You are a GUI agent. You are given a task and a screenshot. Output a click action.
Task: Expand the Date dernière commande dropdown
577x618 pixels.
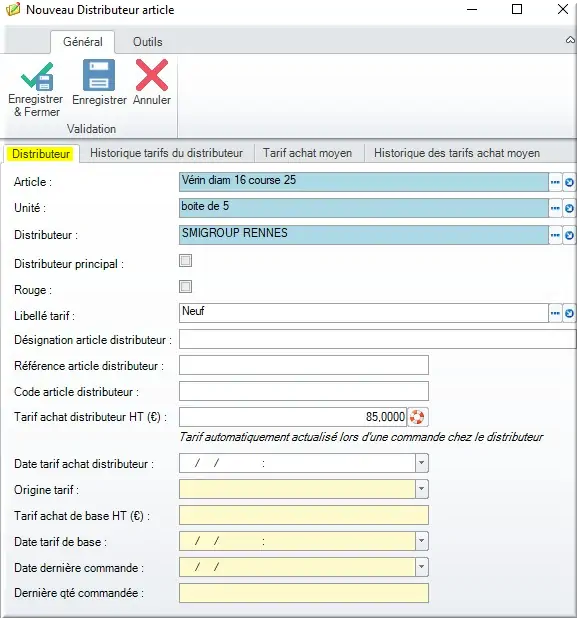(x=421, y=567)
